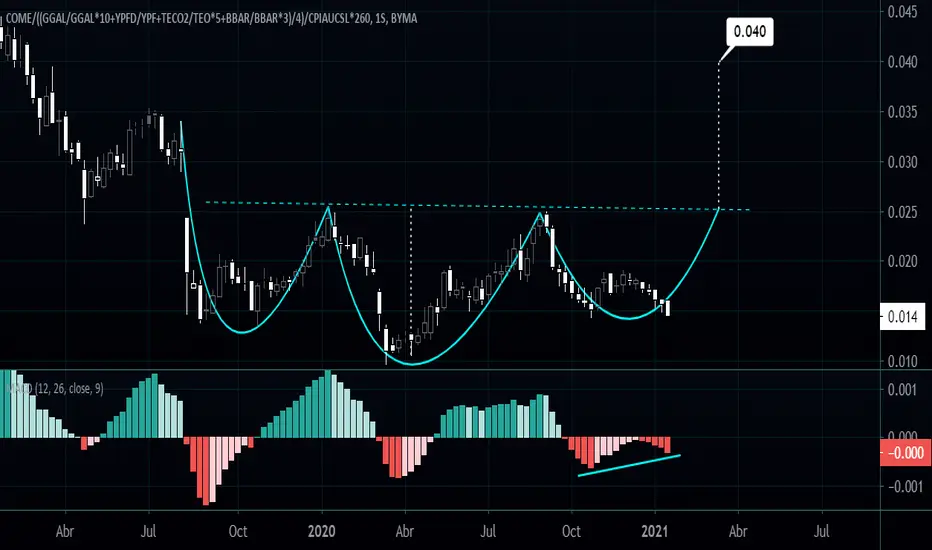This screenshot has width=932, height=550.
Task: Select the last candlestick near 0.014
Action: 668,308
